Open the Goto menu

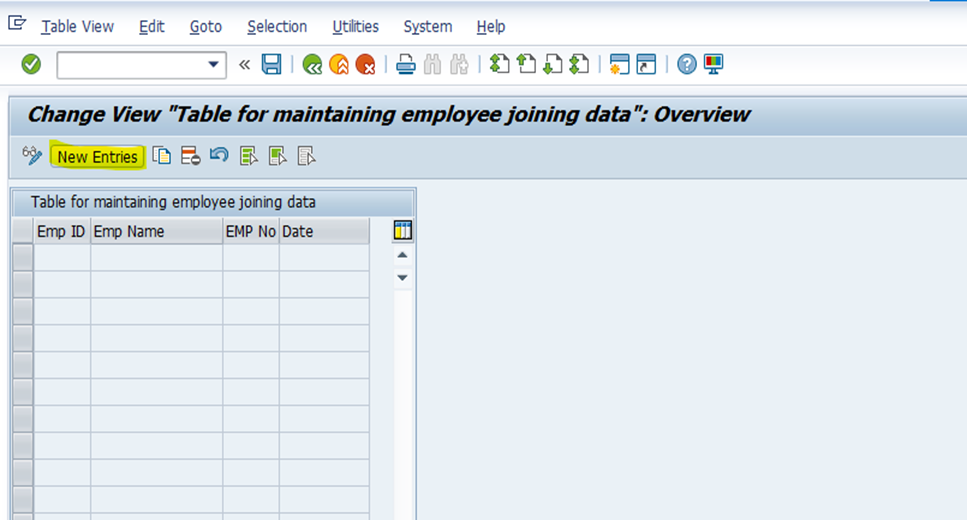tap(205, 27)
